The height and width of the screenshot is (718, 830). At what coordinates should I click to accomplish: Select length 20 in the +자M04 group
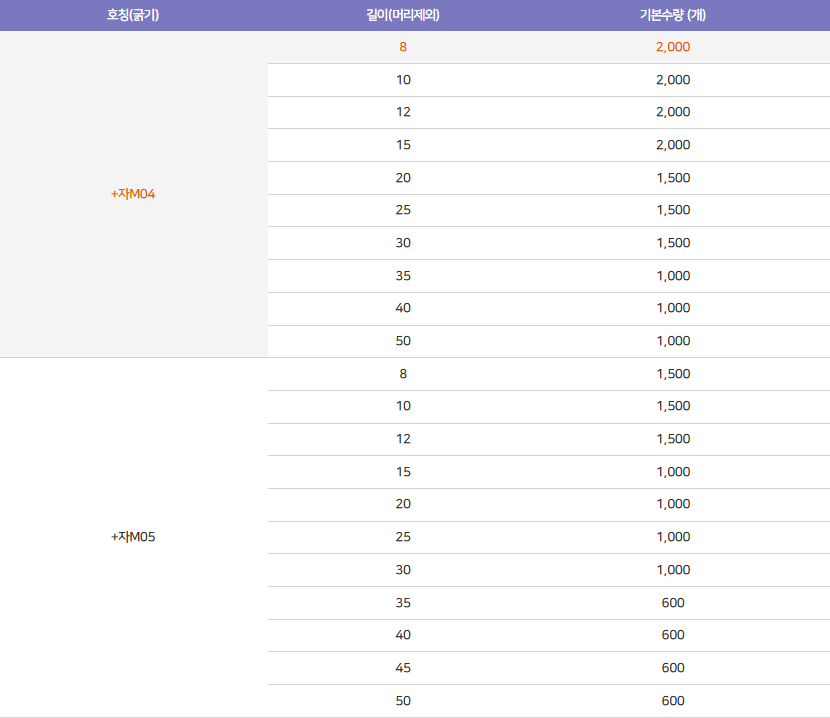click(403, 178)
